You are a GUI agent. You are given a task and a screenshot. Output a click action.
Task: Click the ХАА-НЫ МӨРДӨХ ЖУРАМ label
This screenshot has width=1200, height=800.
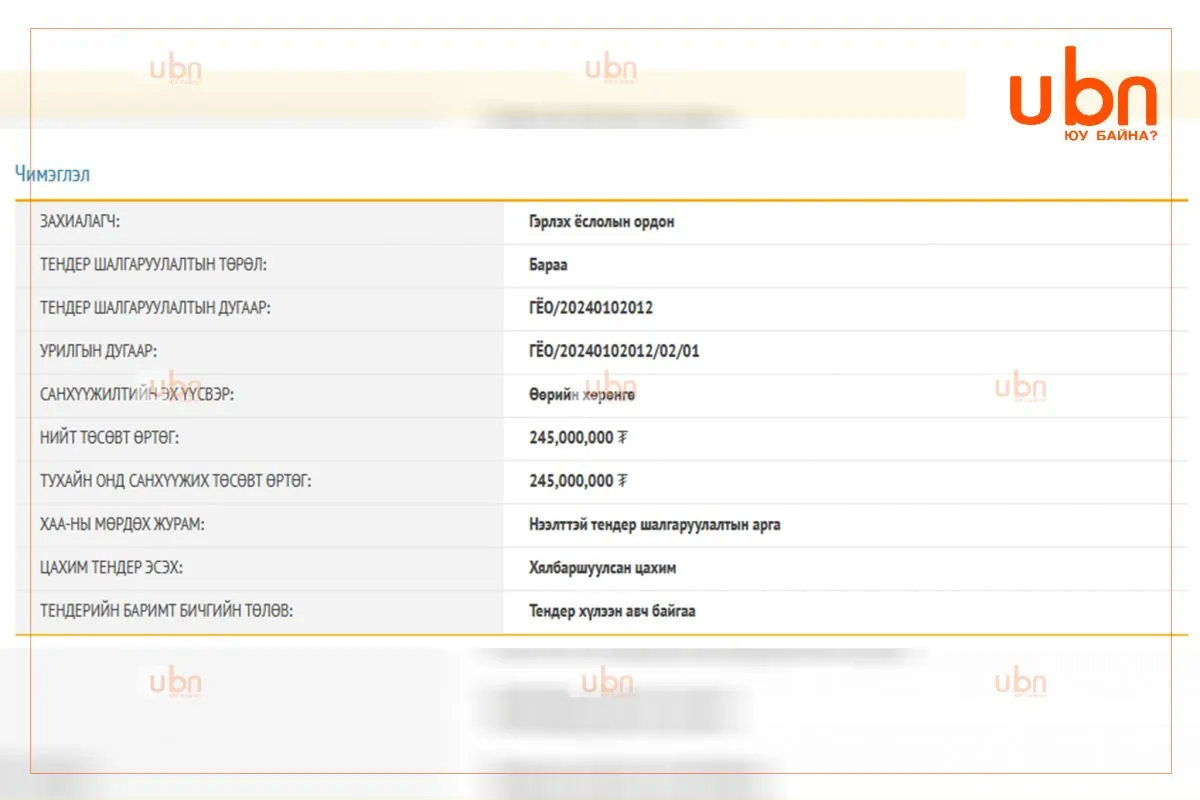click(x=123, y=524)
